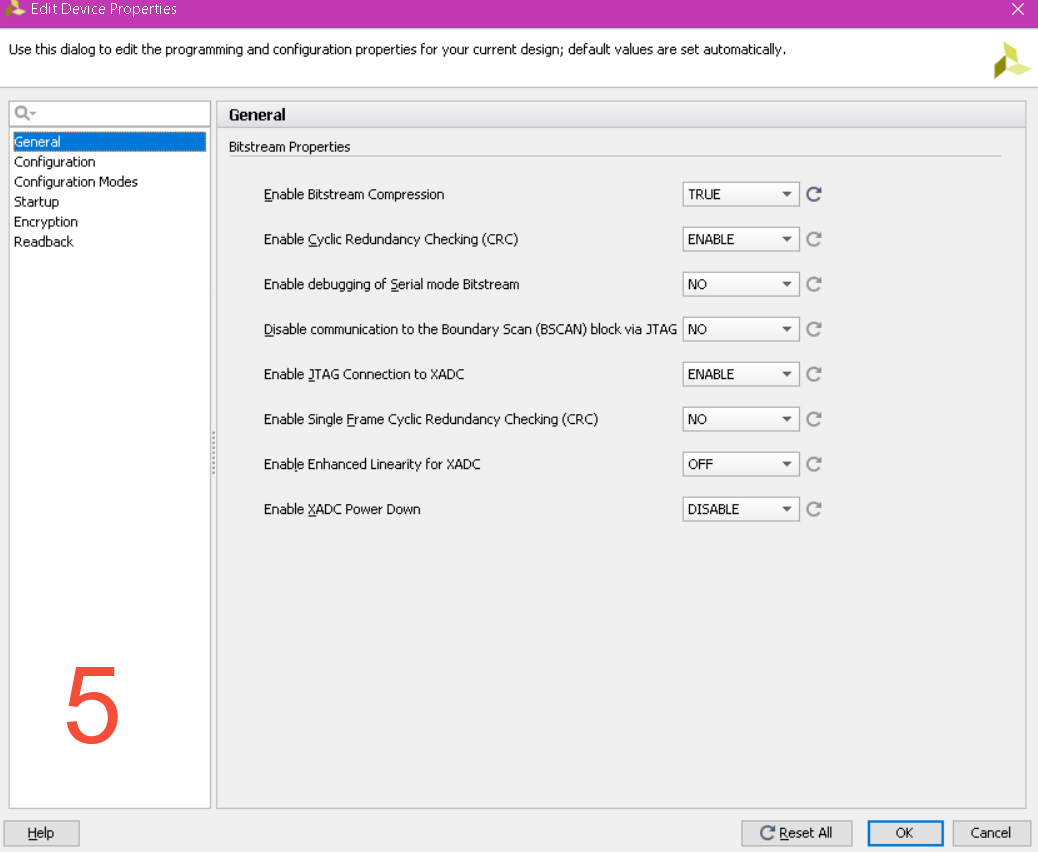
Task: Reset Enhanced Linearity for XADC value
Action: 814,464
